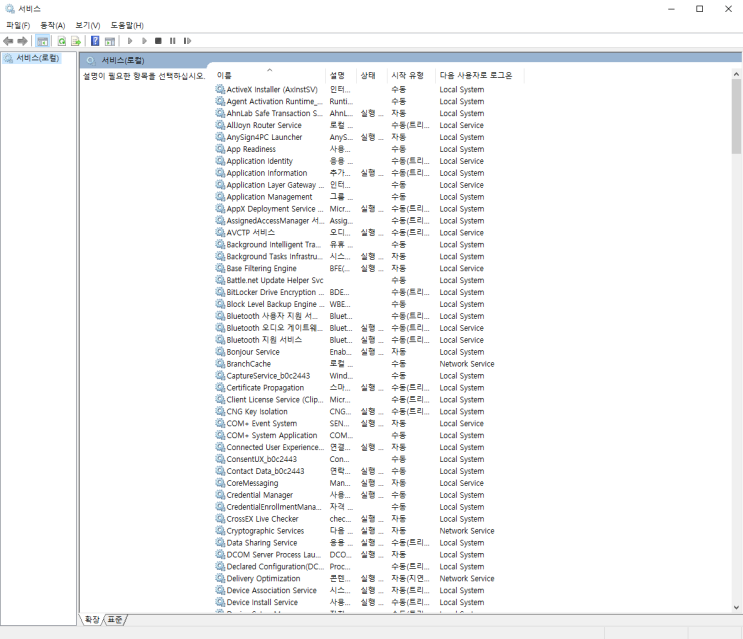
Task: Pause the service with the pause icon
Action: (172, 41)
